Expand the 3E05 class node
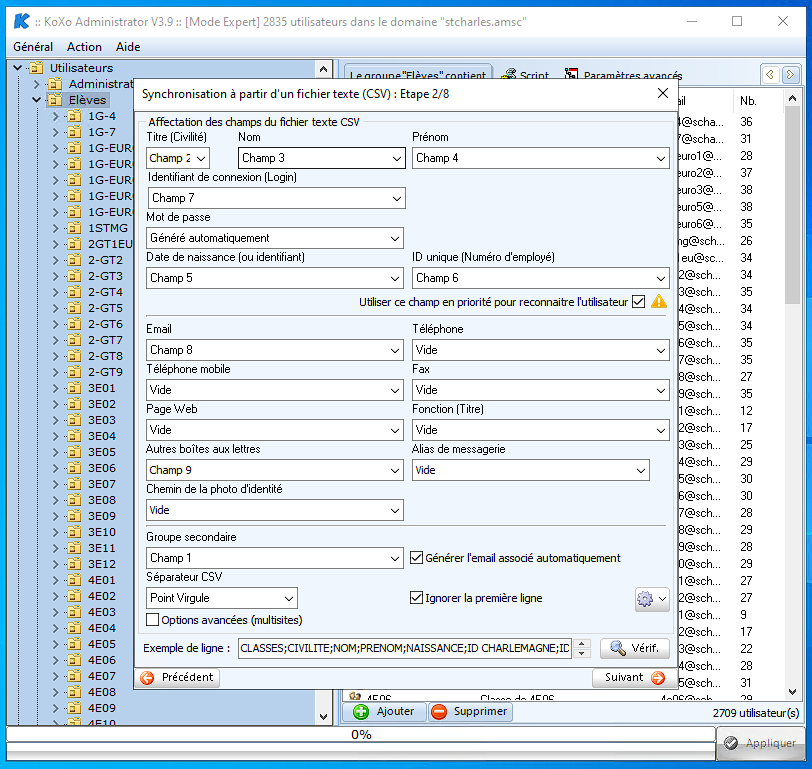This screenshot has height=769, width=812. [x=55, y=452]
